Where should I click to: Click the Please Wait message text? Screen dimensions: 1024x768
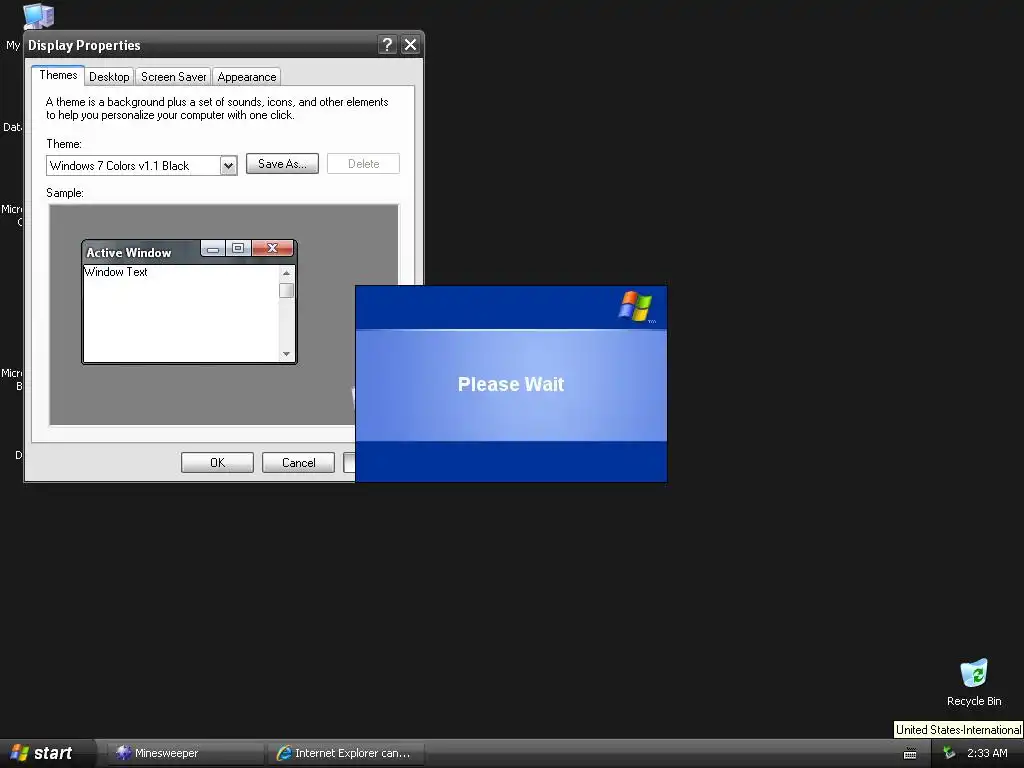[511, 384]
